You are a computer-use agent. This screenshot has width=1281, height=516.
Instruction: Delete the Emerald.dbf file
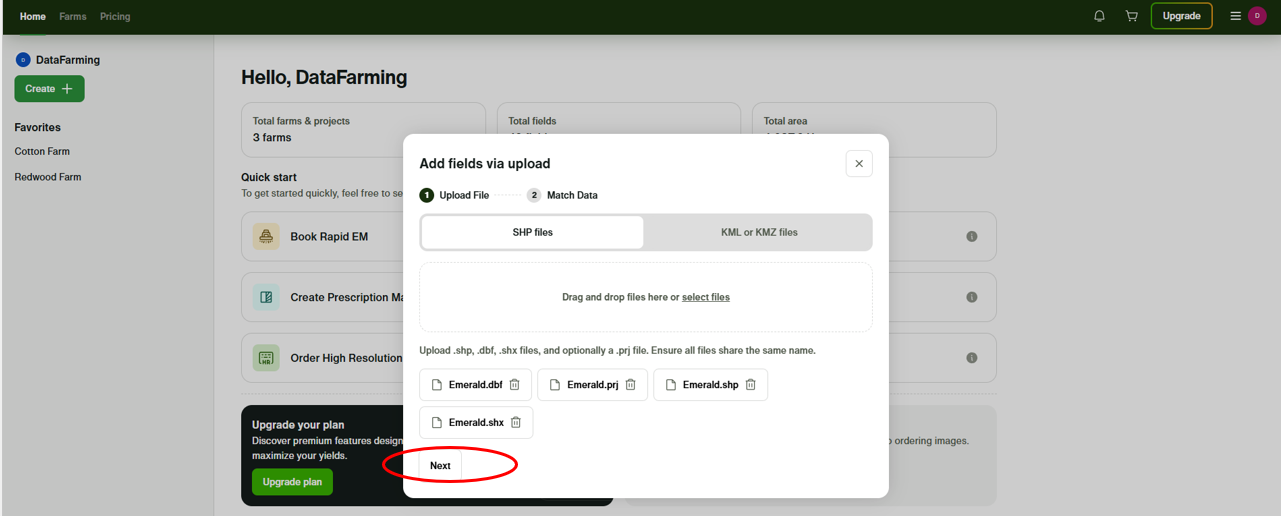pyautogui.click(x=514, y=385)
